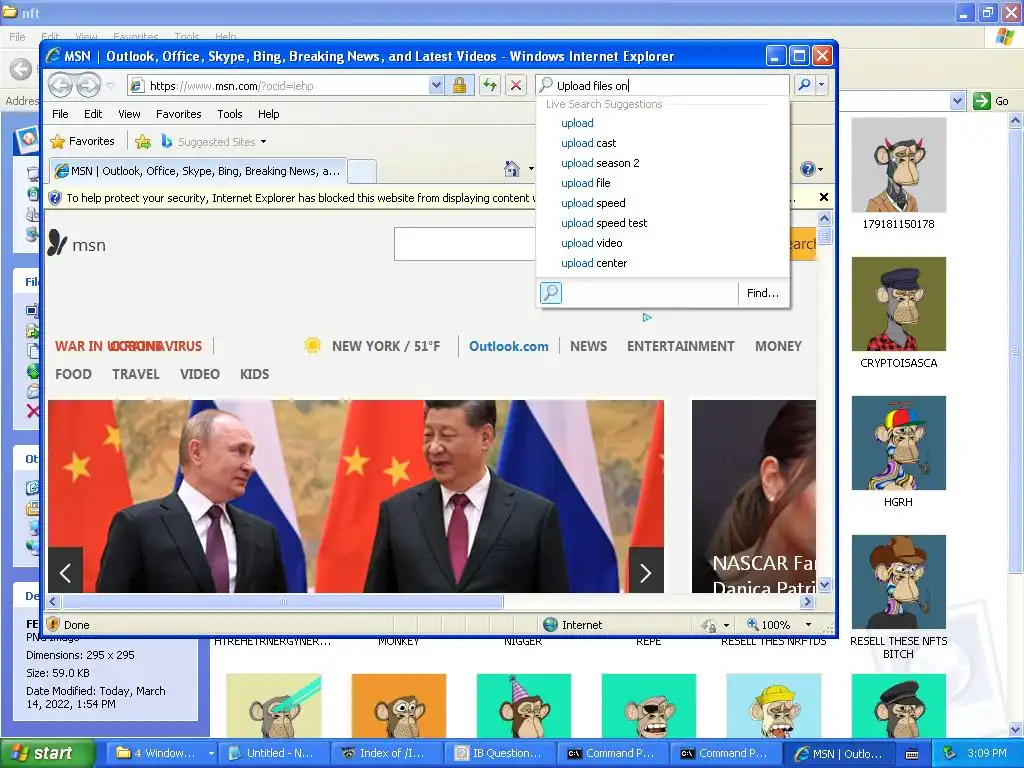
Task: Click the blue Help question mark icon
Action: click(x=808, y=169)
